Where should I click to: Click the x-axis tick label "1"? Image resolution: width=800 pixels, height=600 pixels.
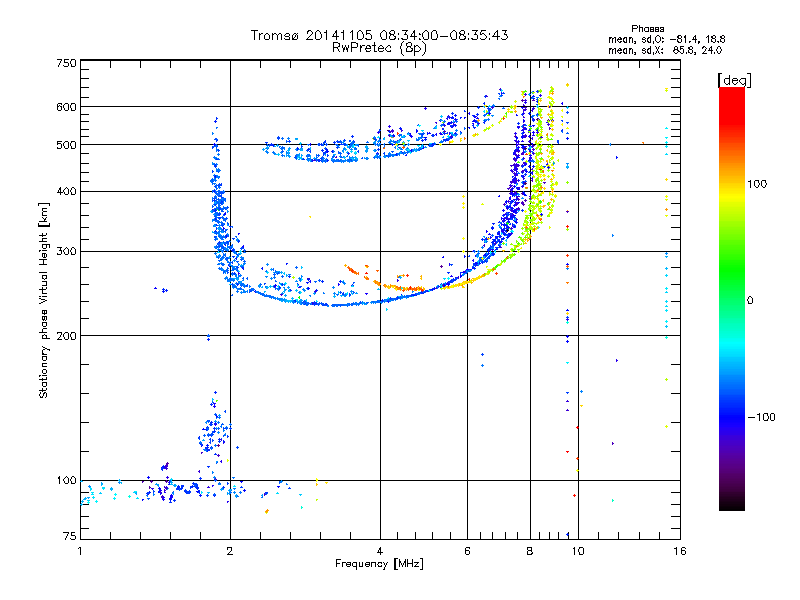coord(80,551)
